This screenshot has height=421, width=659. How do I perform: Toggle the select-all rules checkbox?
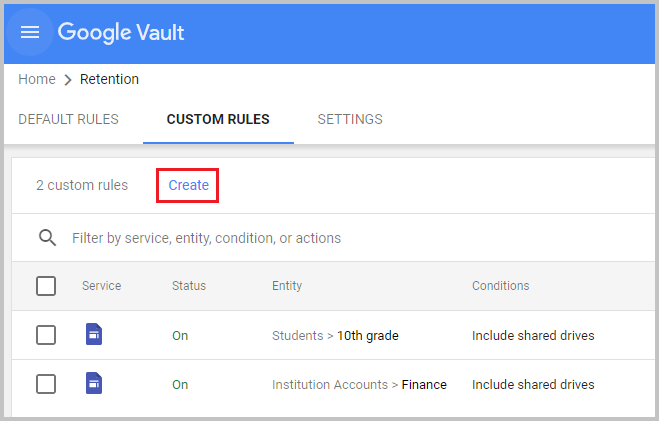[x=46, y=286]
